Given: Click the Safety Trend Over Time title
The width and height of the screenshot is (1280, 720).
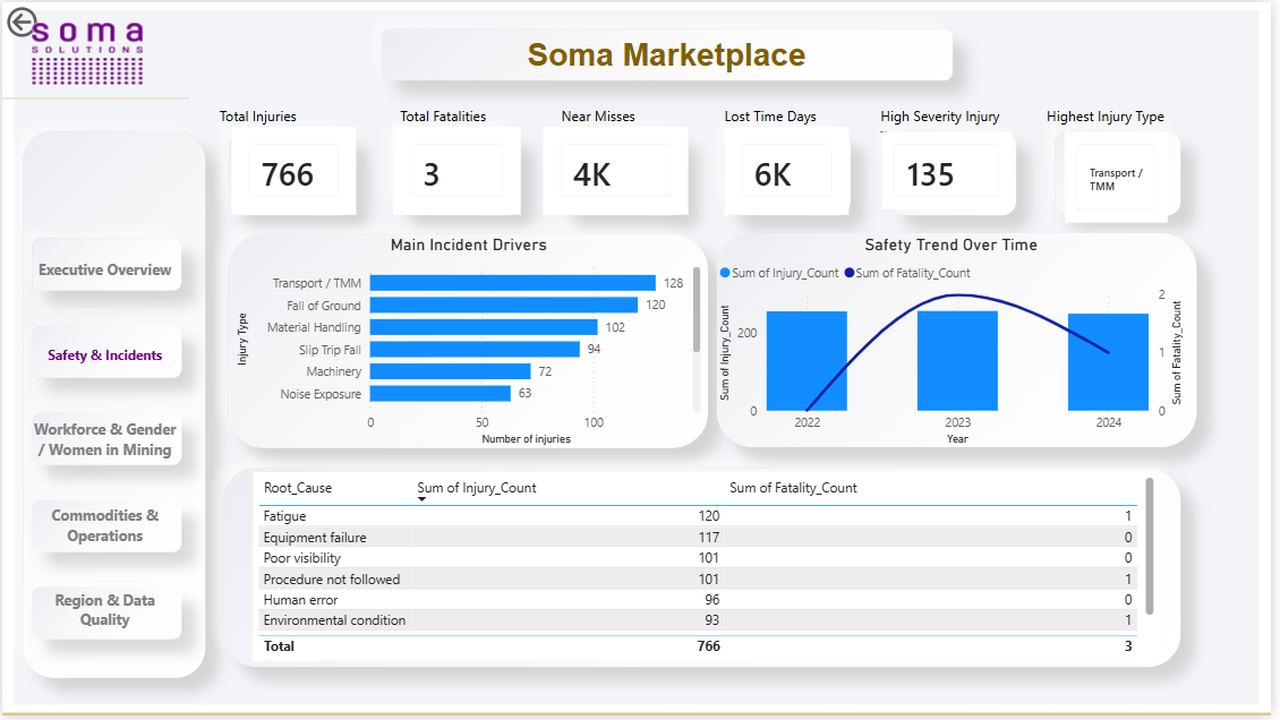Looking at the screenshot, I should click(951, 245).
